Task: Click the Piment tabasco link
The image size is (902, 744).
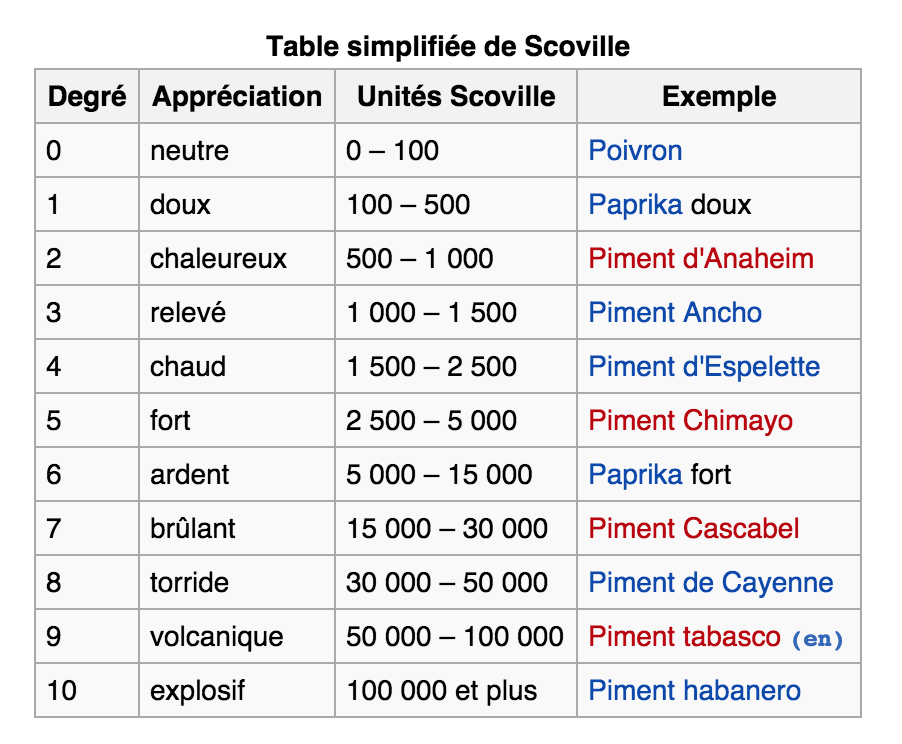Action: 684,637
